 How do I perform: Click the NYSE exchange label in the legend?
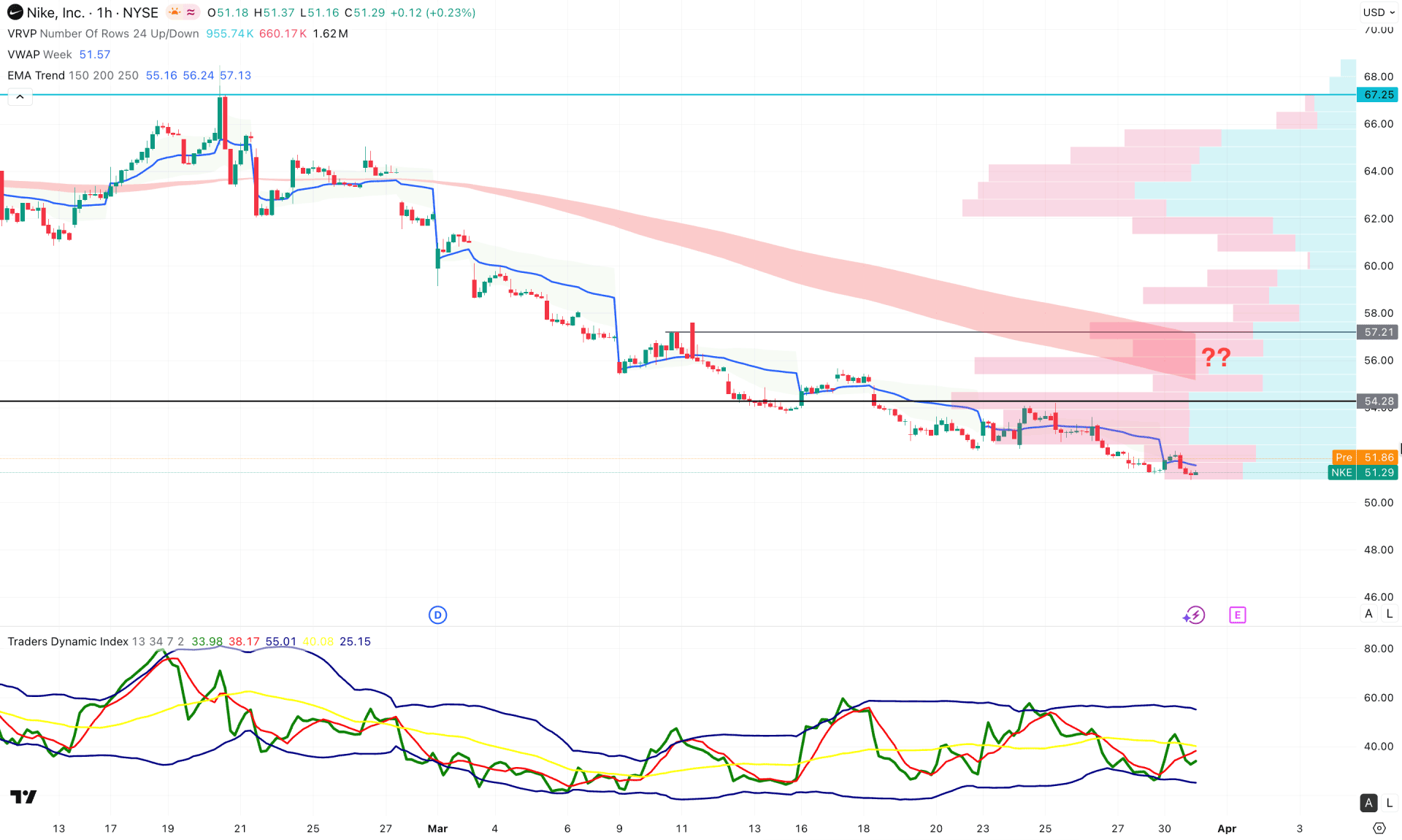click(x=141, y=12)
